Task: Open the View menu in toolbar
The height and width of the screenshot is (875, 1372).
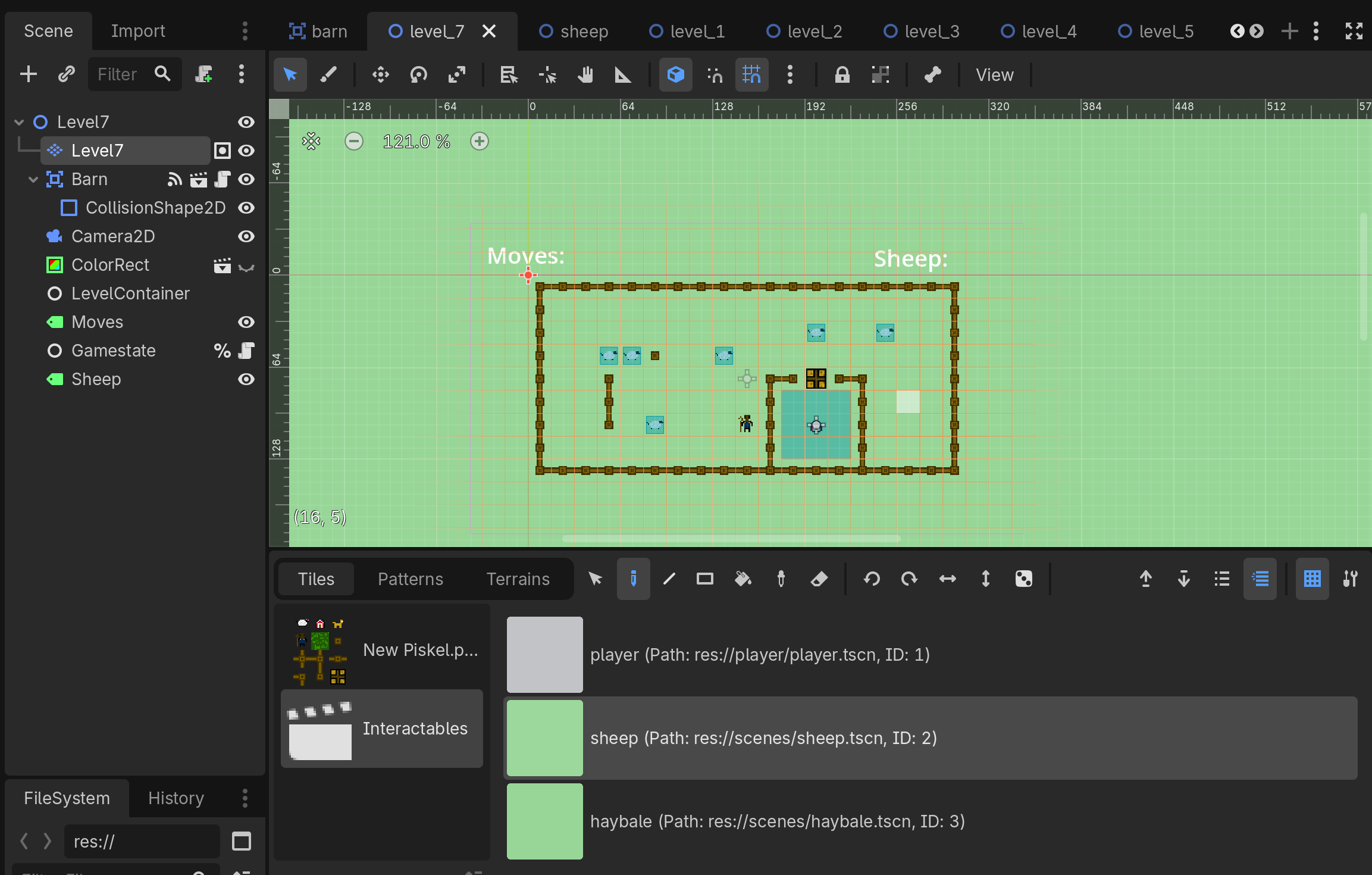Action: coord(994,75)
